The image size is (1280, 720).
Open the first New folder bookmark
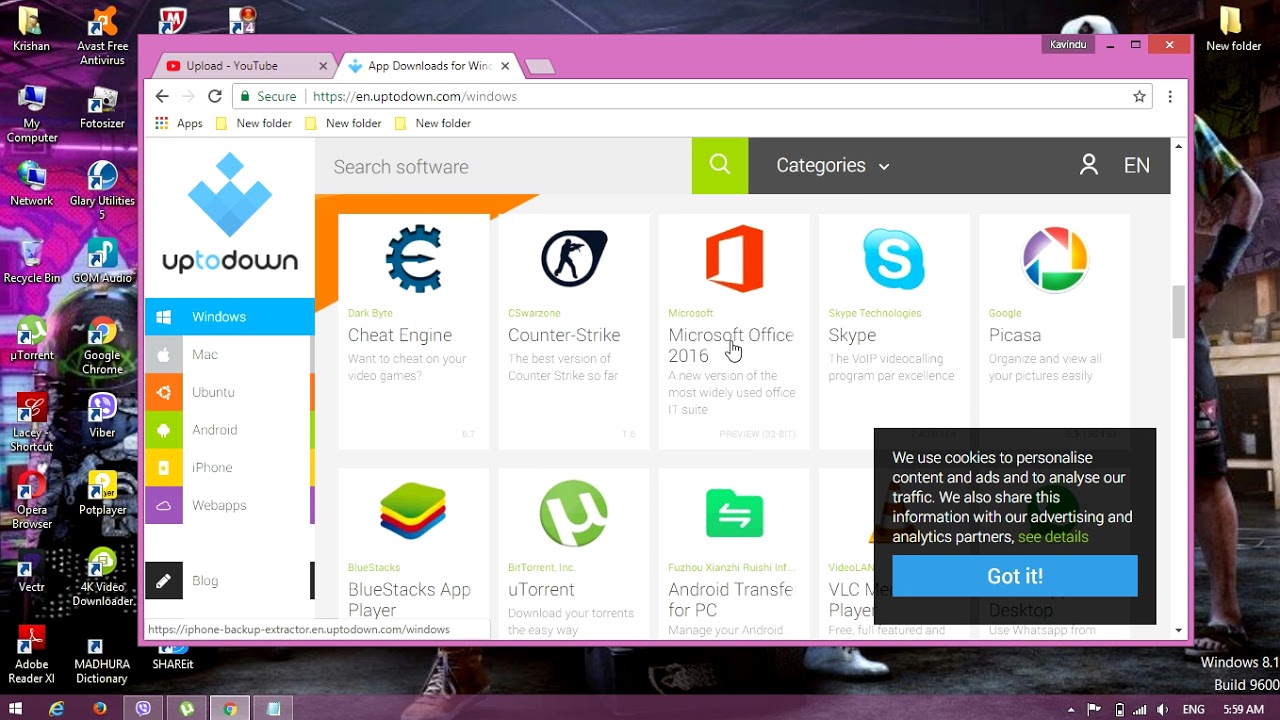[x=254, y=123]
